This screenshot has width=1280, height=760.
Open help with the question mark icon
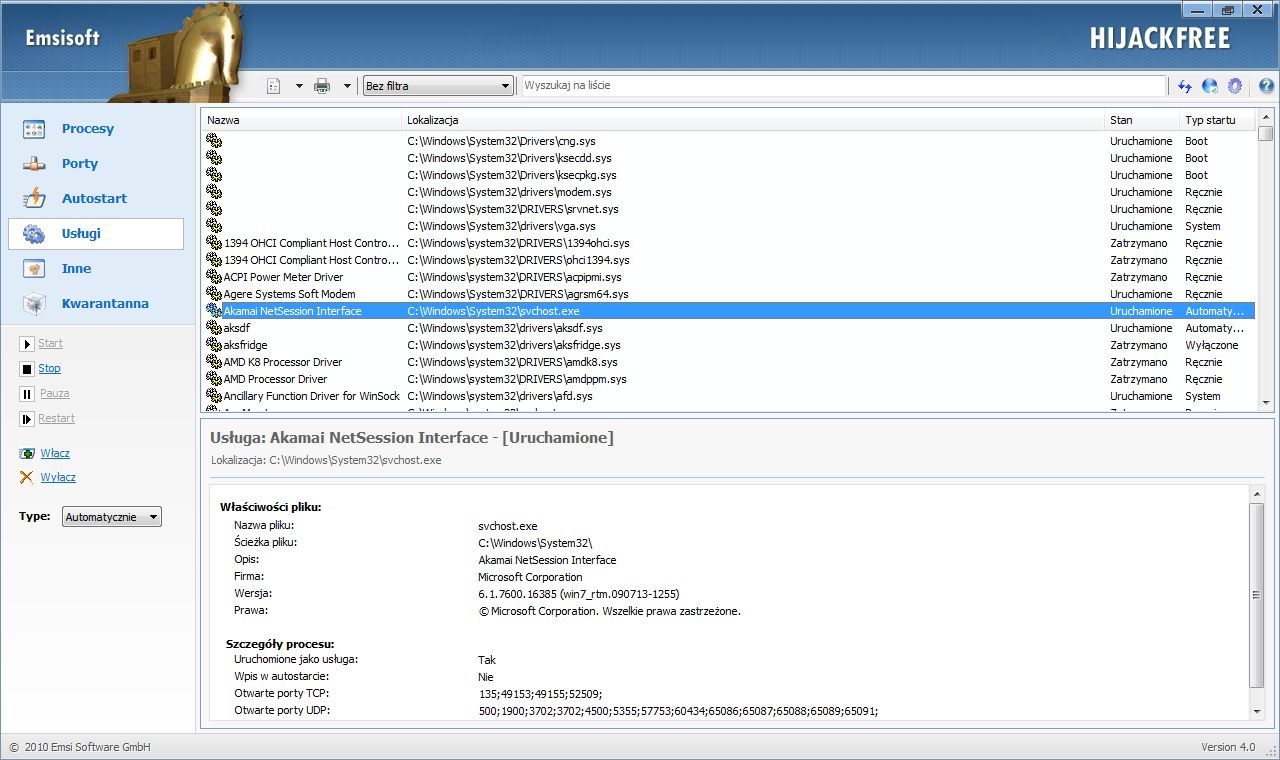(x=1266, y=86)
